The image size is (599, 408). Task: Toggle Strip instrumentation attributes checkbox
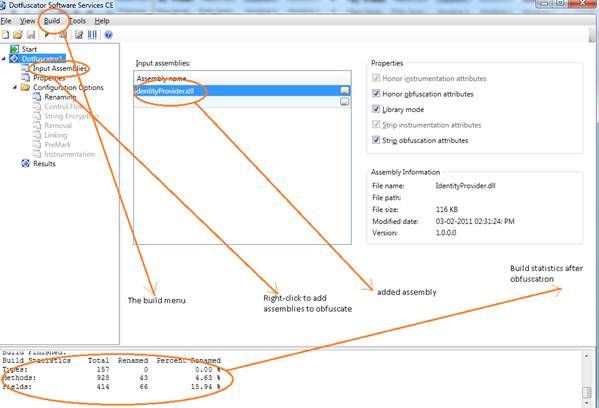[376, 125]
